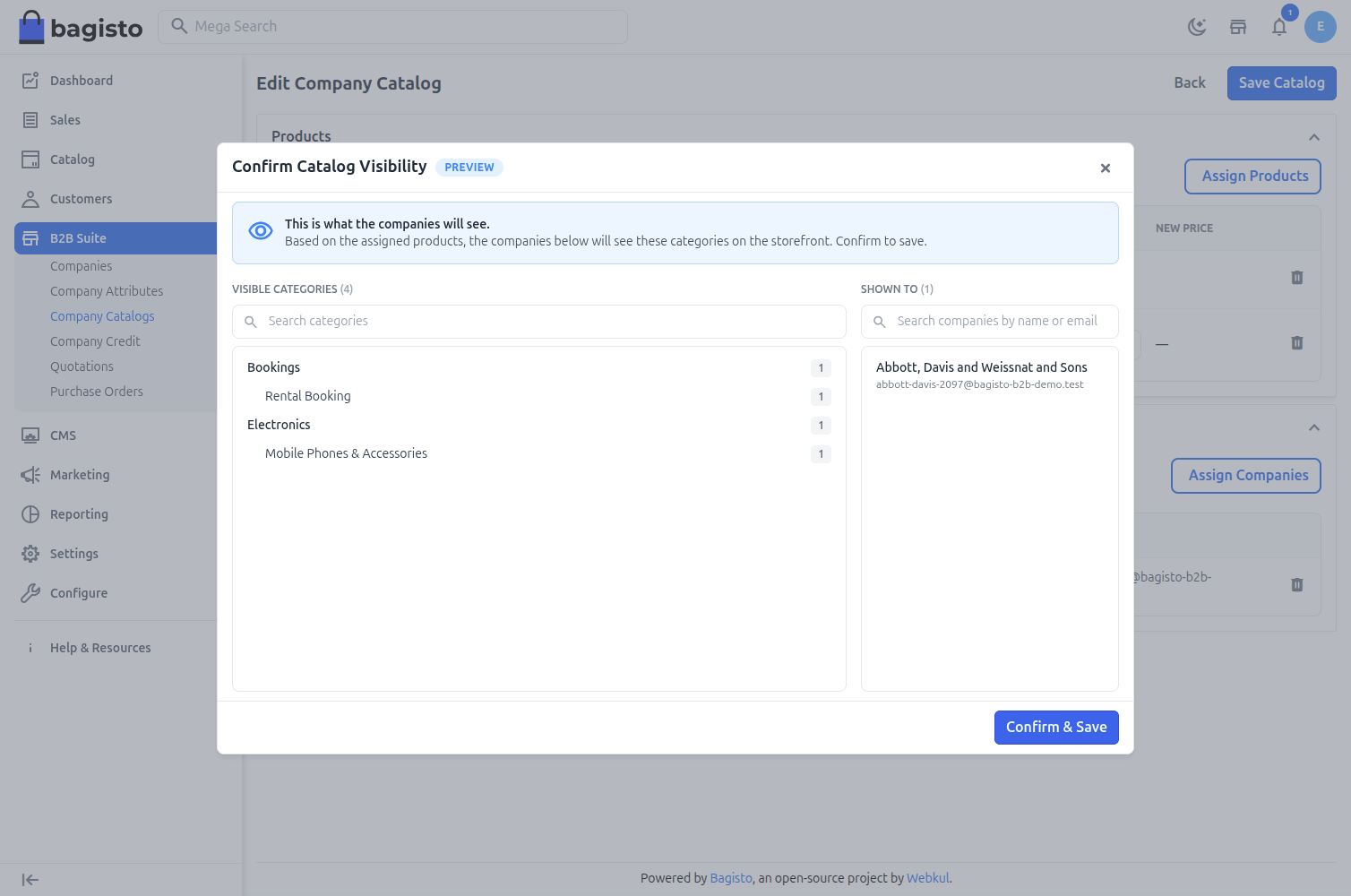Click the search icon in companies field
Viewport: 1351px width, 896px height.
tap(880, 322)
